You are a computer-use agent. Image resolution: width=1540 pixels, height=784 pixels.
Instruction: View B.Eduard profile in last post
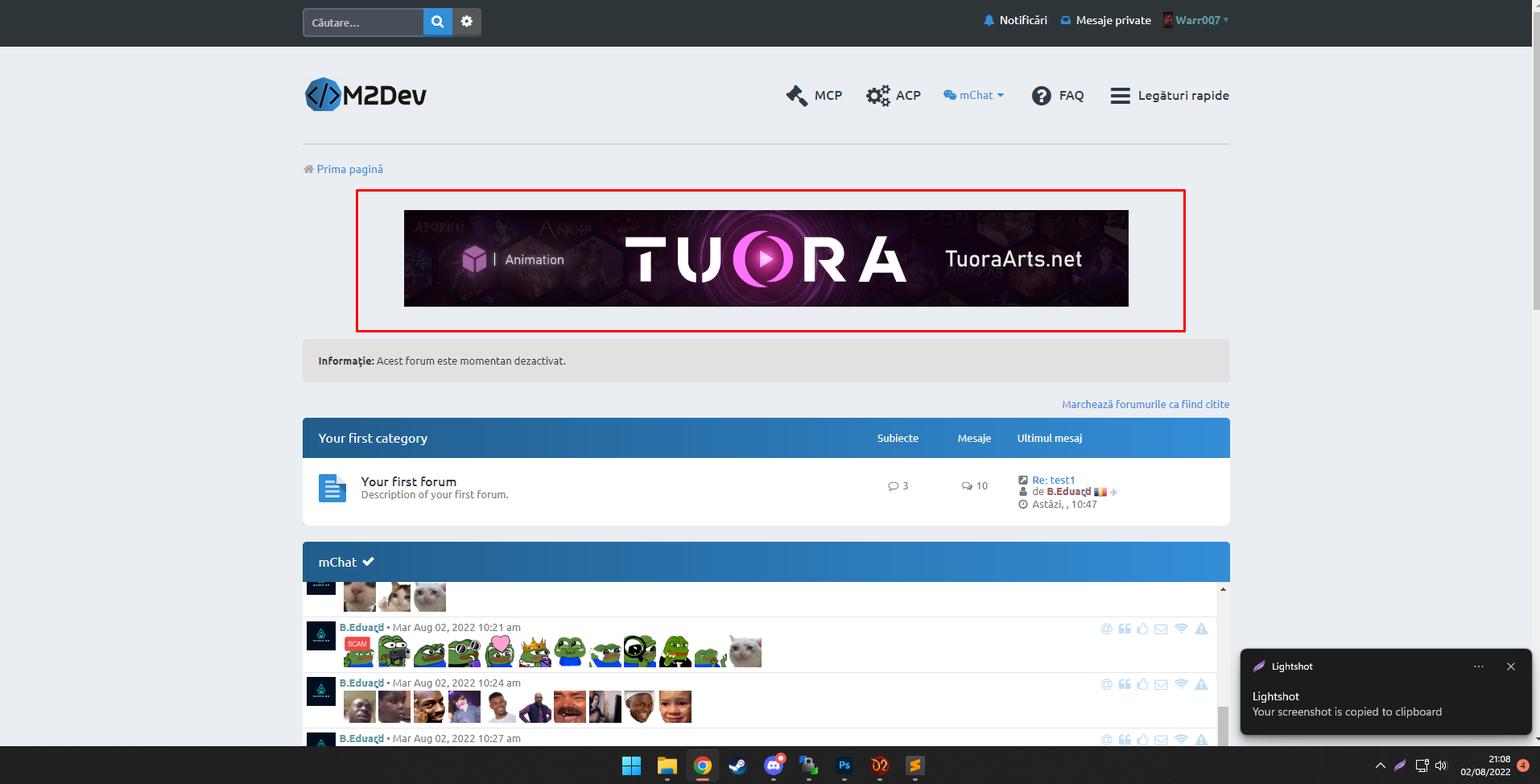(x=1069, y=492)
